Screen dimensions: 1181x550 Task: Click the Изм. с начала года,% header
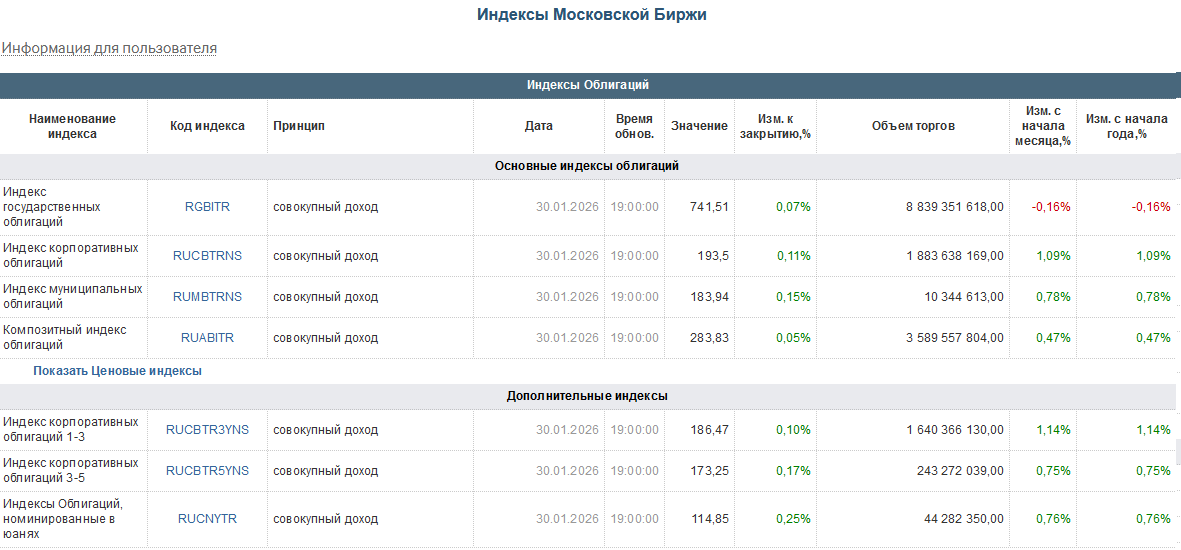point(1126,126)
